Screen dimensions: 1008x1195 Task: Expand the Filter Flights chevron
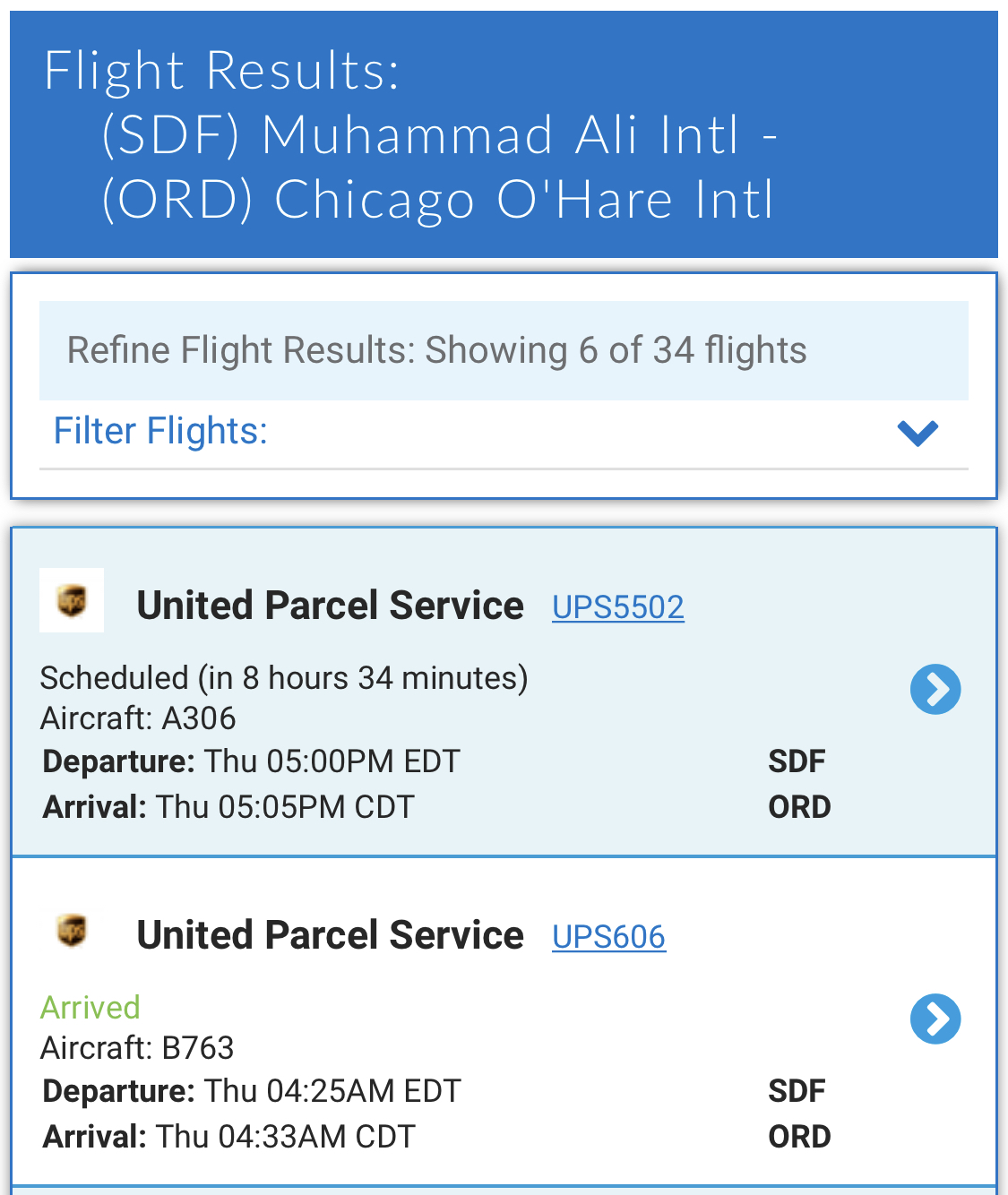tap(918, 433)
